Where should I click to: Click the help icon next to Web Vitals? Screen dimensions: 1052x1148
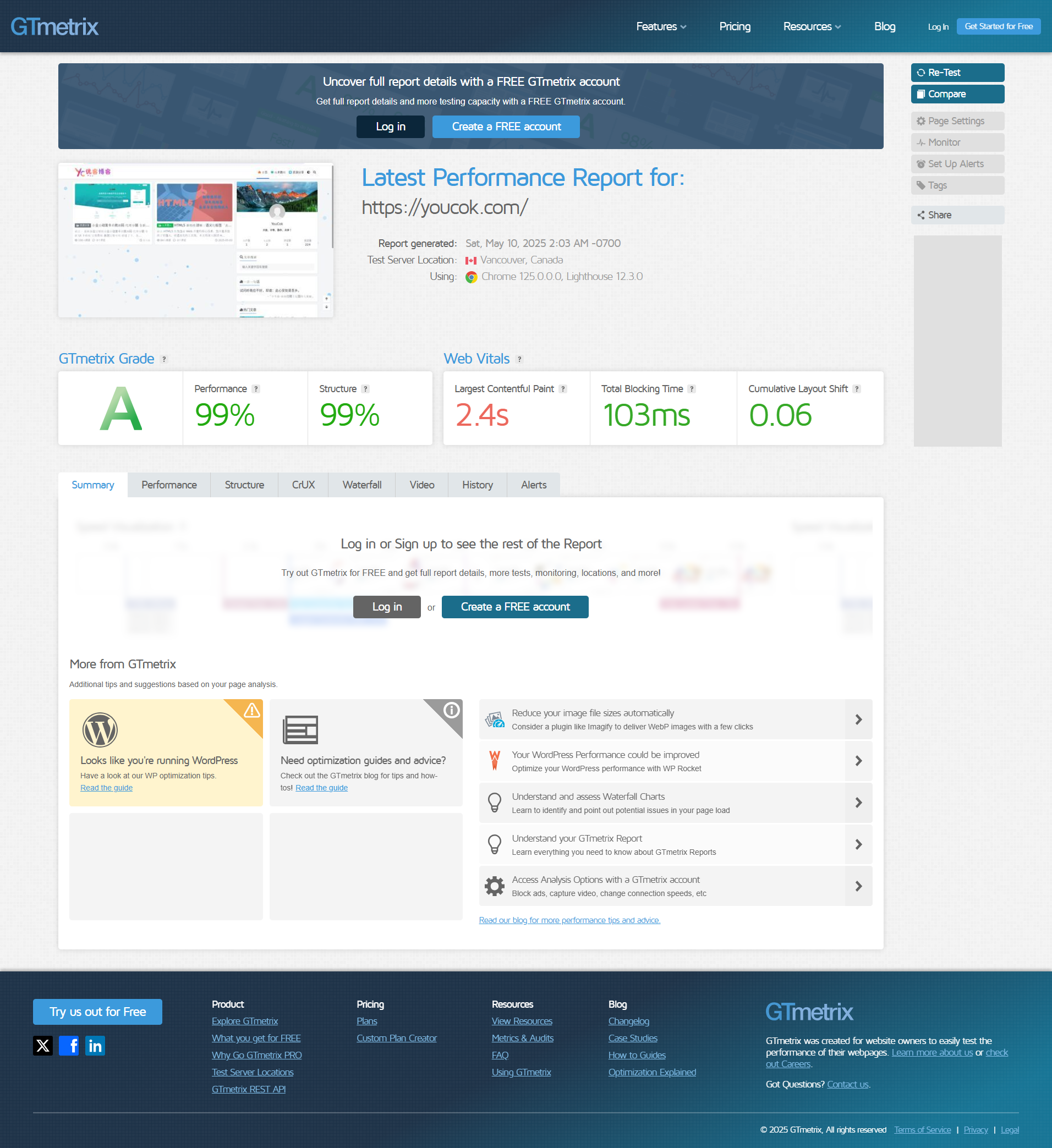(519, 359)
